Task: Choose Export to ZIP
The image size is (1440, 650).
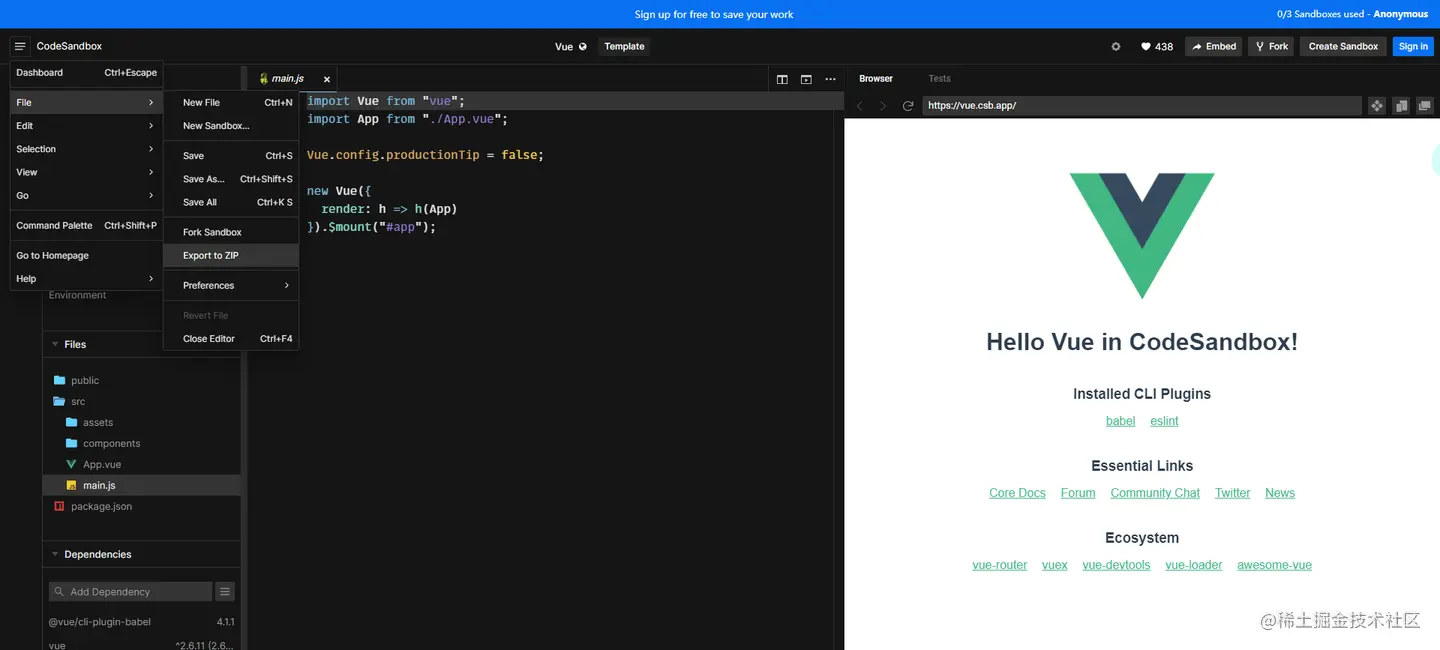Action: point(231,255)
